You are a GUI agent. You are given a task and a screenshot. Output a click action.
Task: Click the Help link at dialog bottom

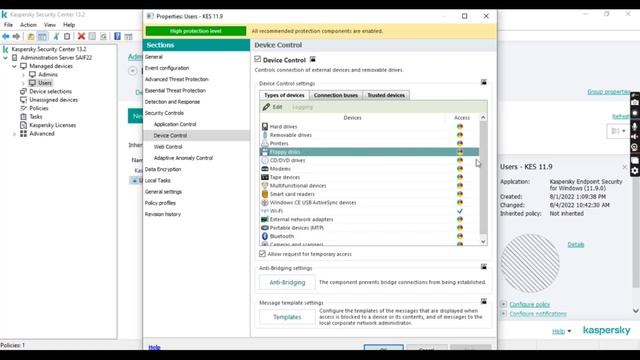pos(154,347)
